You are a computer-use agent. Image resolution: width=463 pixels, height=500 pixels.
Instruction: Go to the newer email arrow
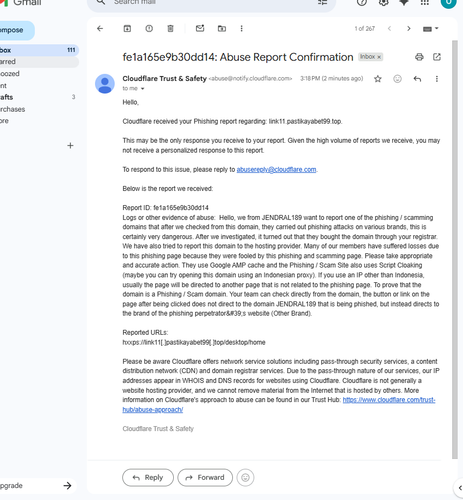(389, 29)
